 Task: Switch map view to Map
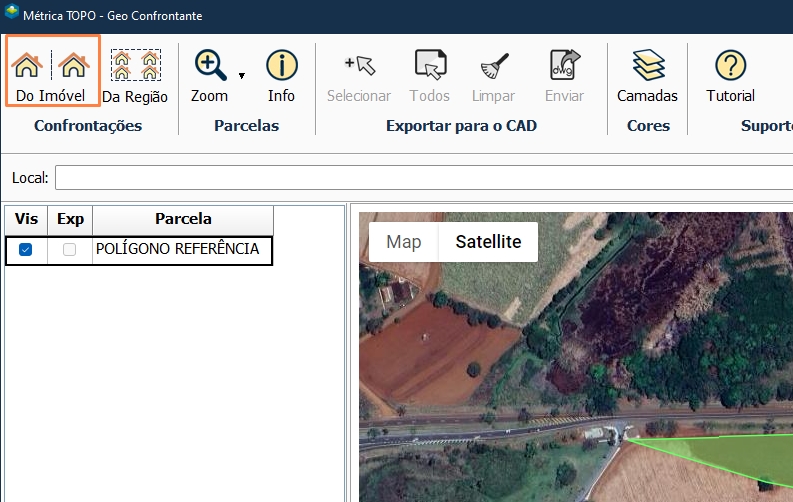coord(404,242)
